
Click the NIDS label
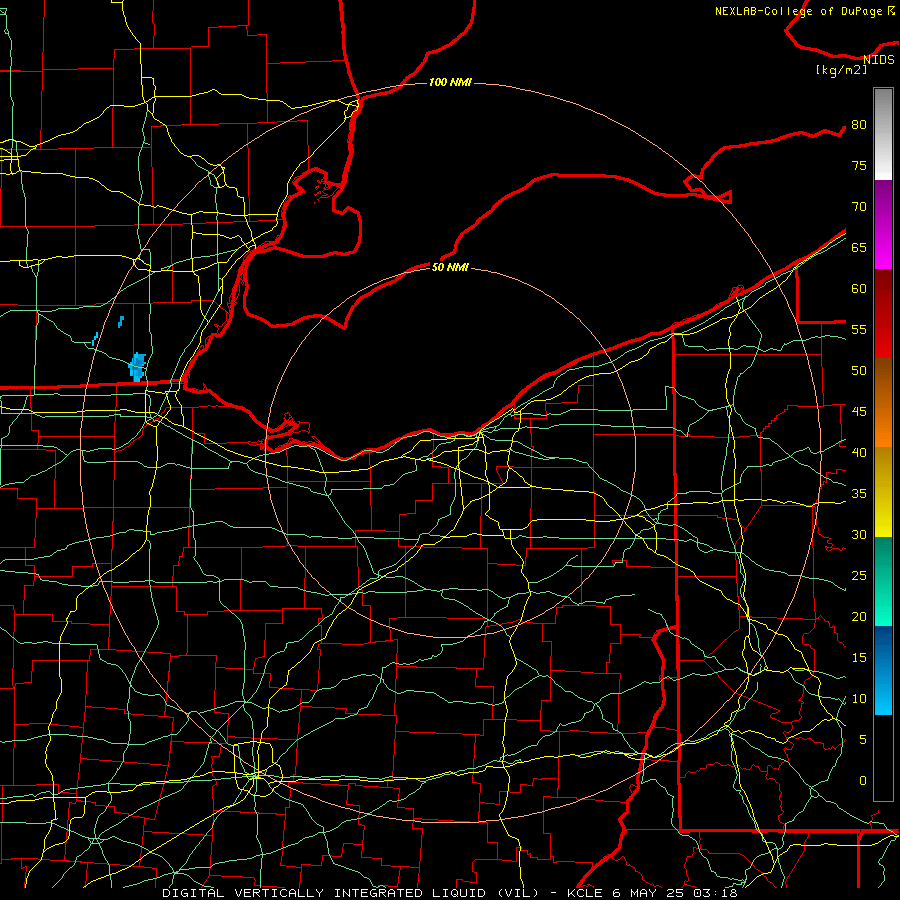pyautogui.click(x=879, y=60)
